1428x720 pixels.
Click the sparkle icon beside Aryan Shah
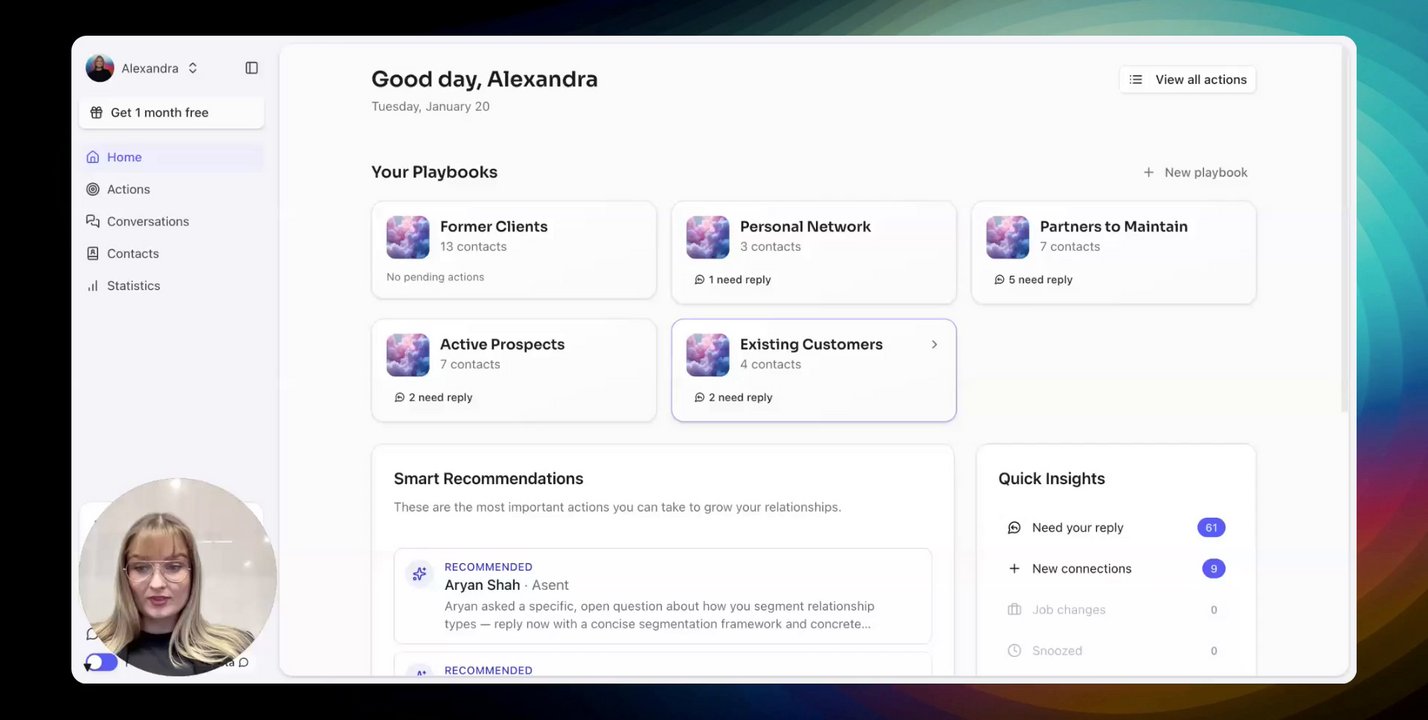point(419,574)
